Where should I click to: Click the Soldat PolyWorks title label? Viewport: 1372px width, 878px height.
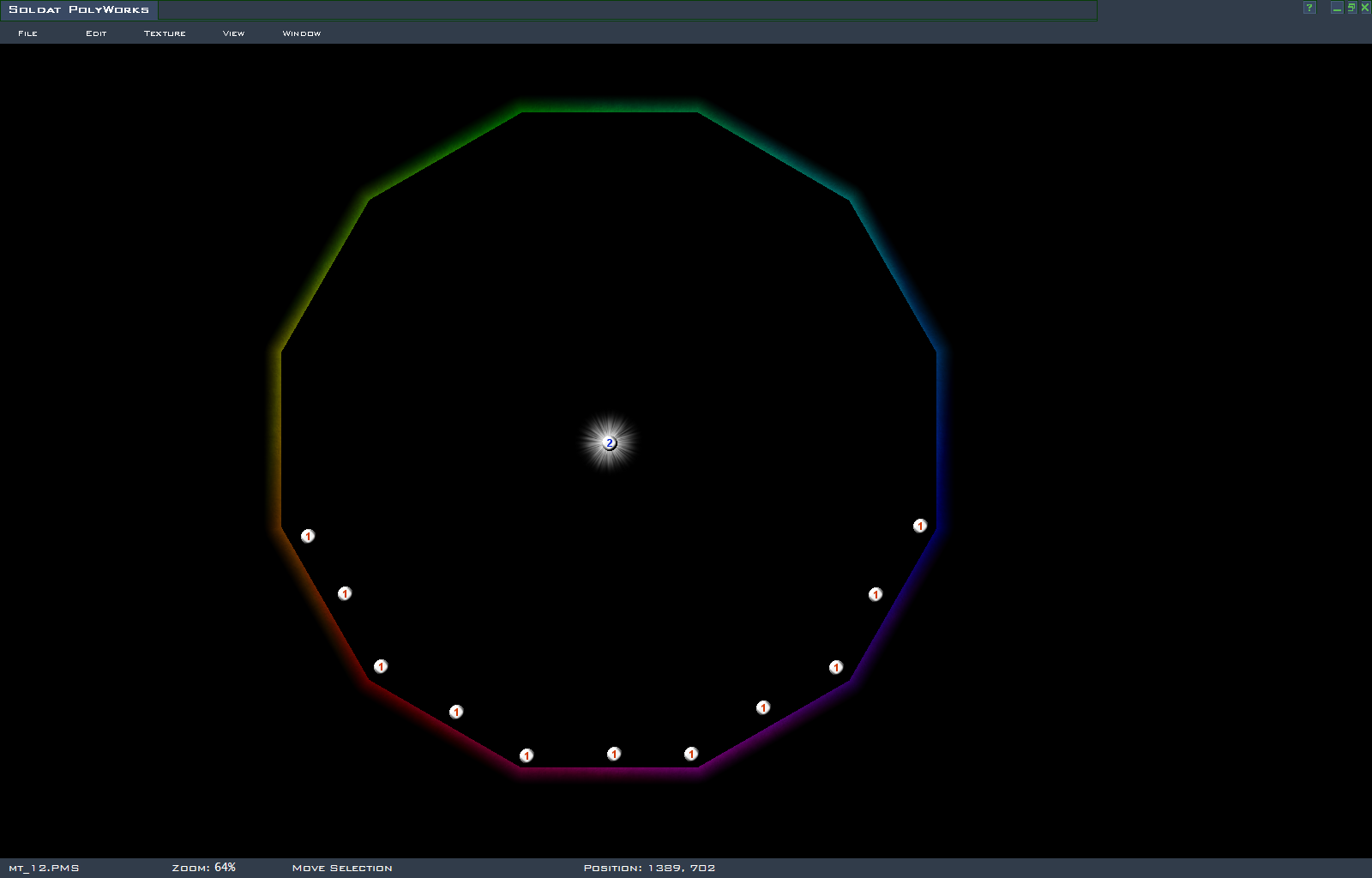click(x=79, y=9)
